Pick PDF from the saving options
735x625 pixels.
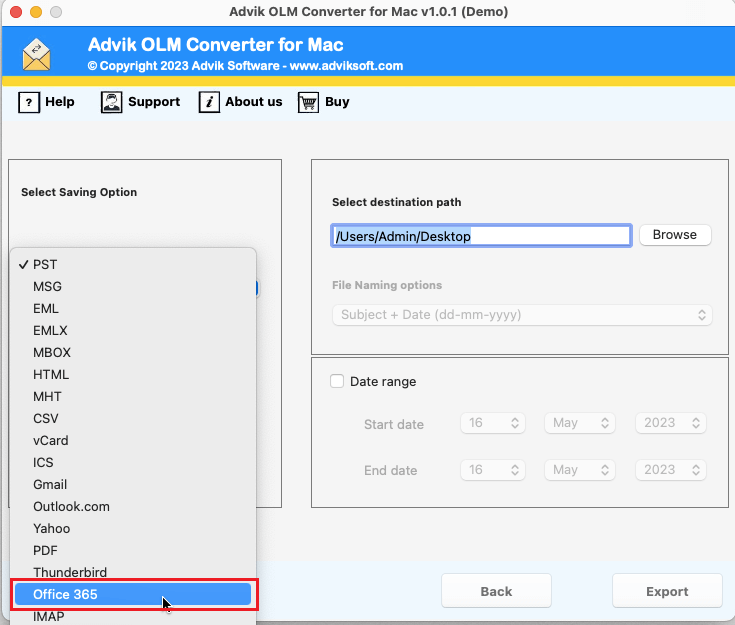[133, 550]
